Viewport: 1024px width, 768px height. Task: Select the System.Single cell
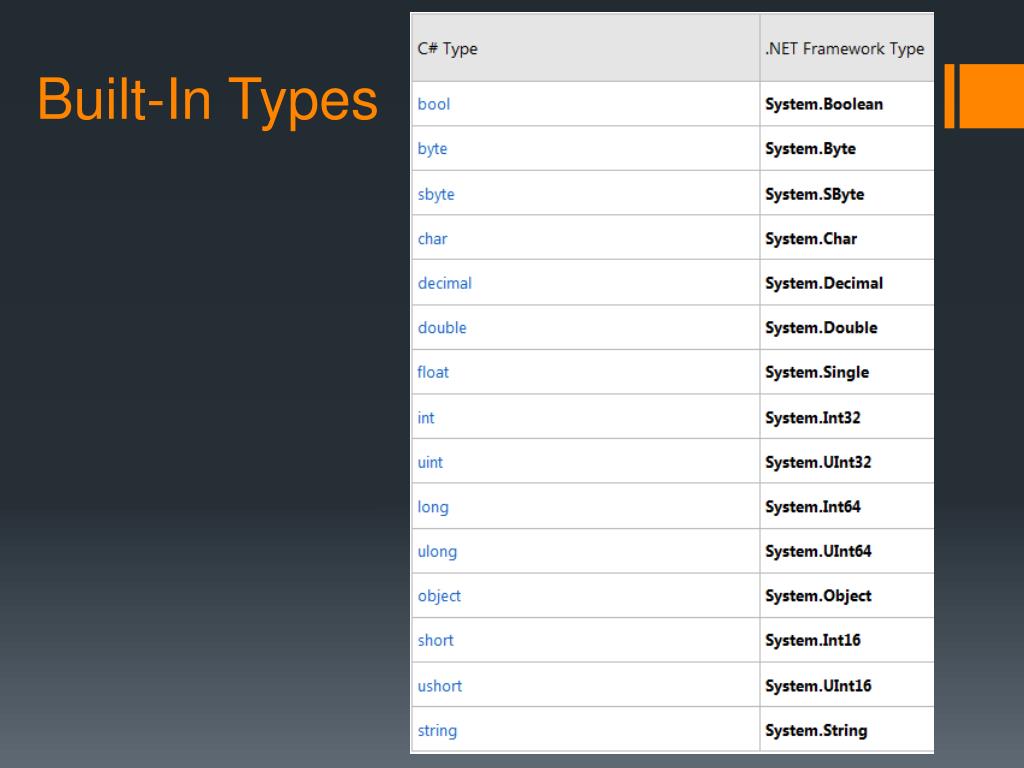click(846, 372)
